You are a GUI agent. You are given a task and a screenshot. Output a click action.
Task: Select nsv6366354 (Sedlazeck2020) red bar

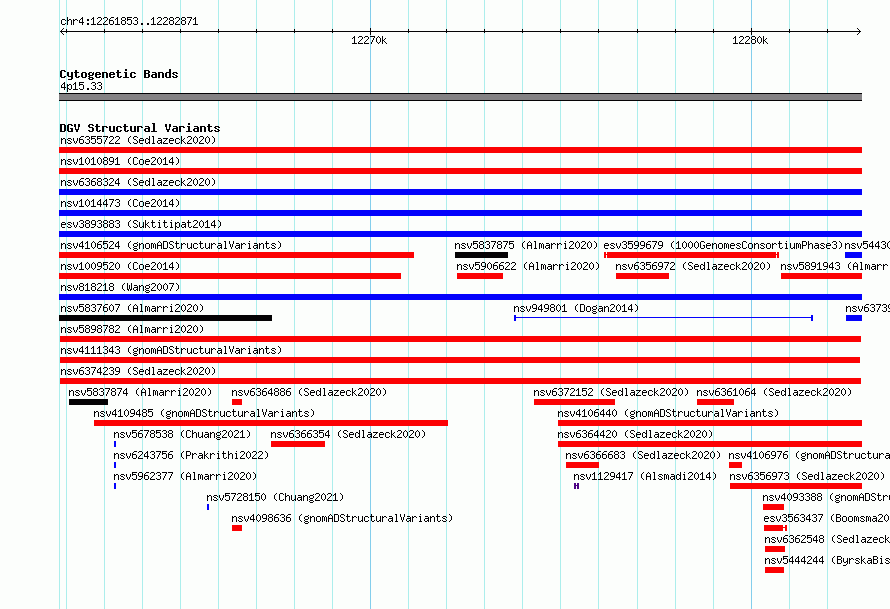[x=298, y=444]
